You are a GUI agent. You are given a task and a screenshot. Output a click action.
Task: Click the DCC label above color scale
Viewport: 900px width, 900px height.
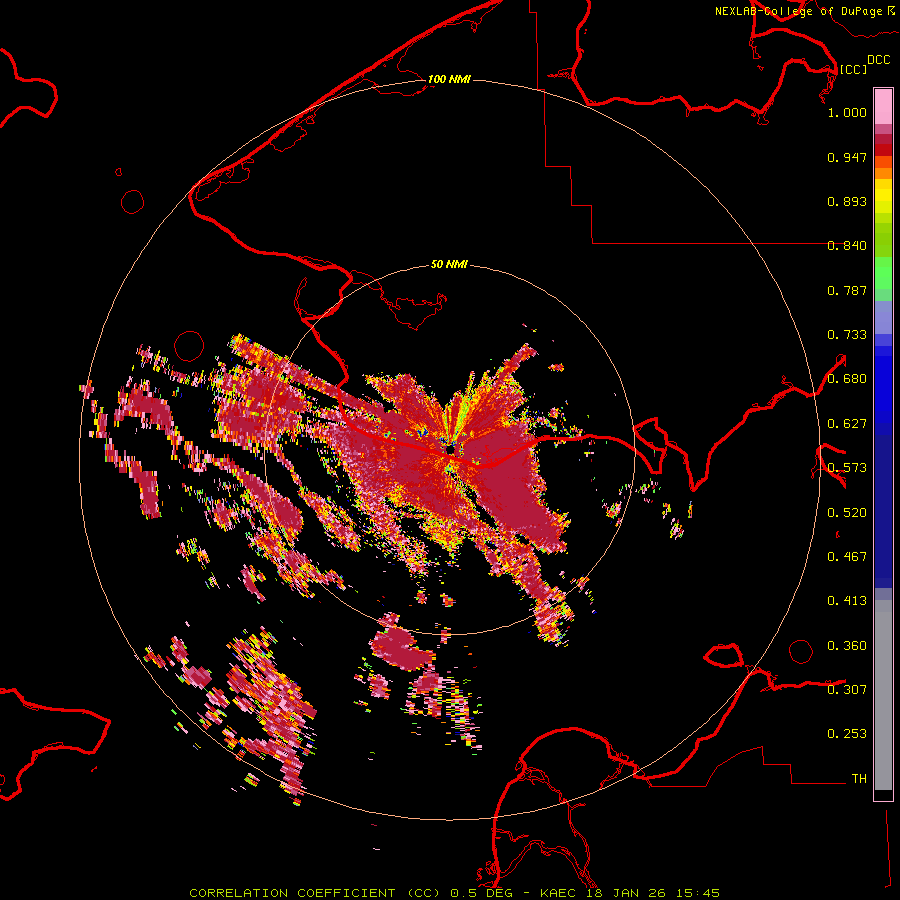coord(879,60)
